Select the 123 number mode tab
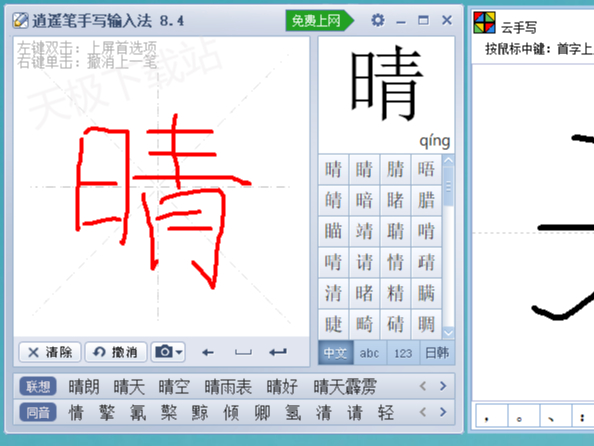The image size is (594, 446). coord(403,353)
